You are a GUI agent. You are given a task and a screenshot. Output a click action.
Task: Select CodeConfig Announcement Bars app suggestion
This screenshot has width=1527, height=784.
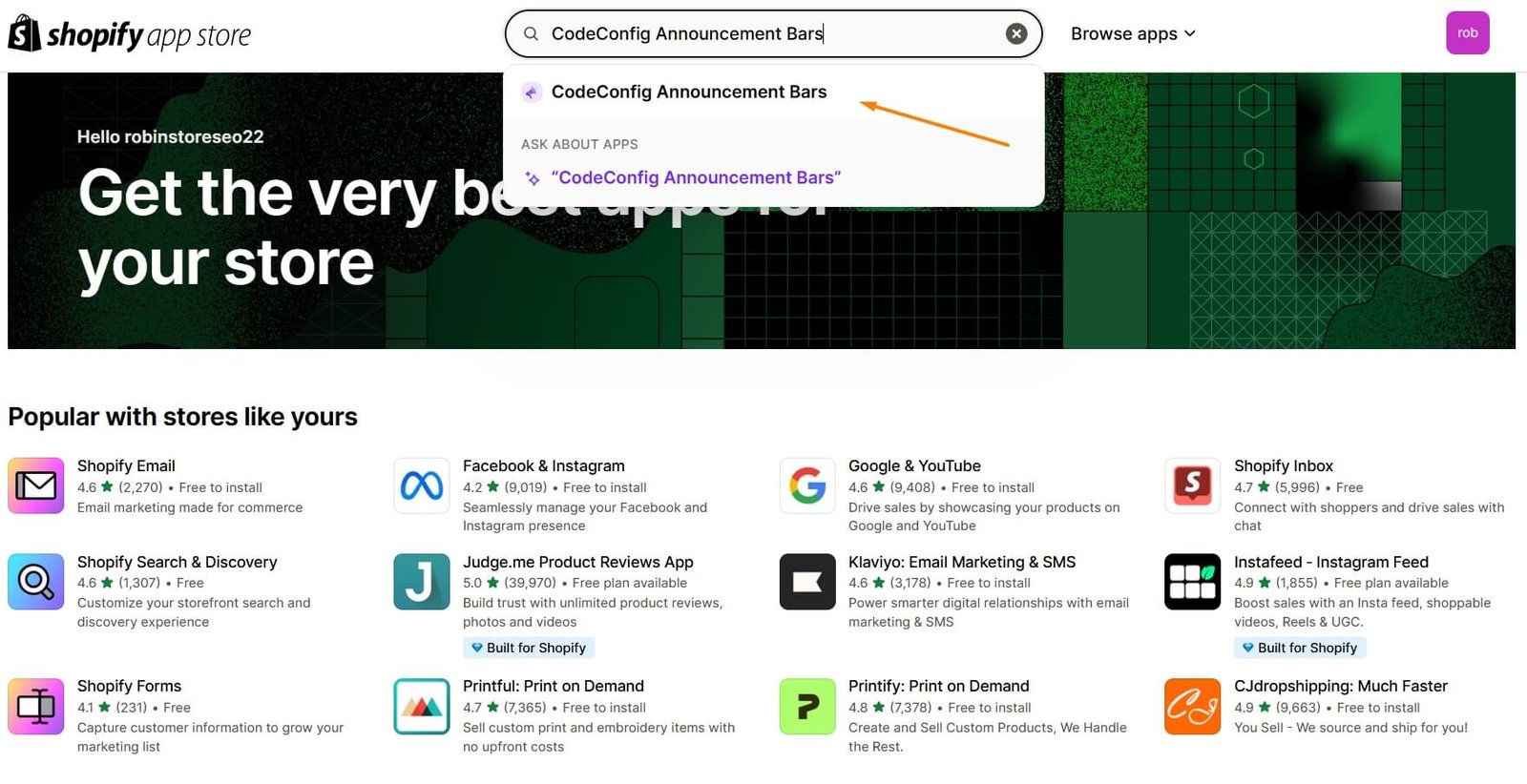[773, 93]
